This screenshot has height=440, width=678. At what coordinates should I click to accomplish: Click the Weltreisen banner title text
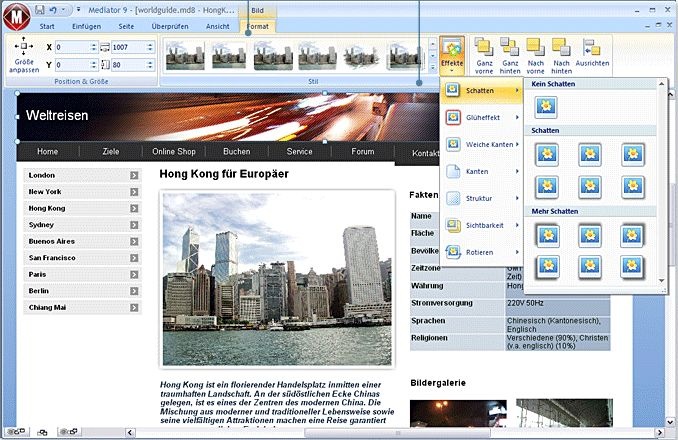57,115
